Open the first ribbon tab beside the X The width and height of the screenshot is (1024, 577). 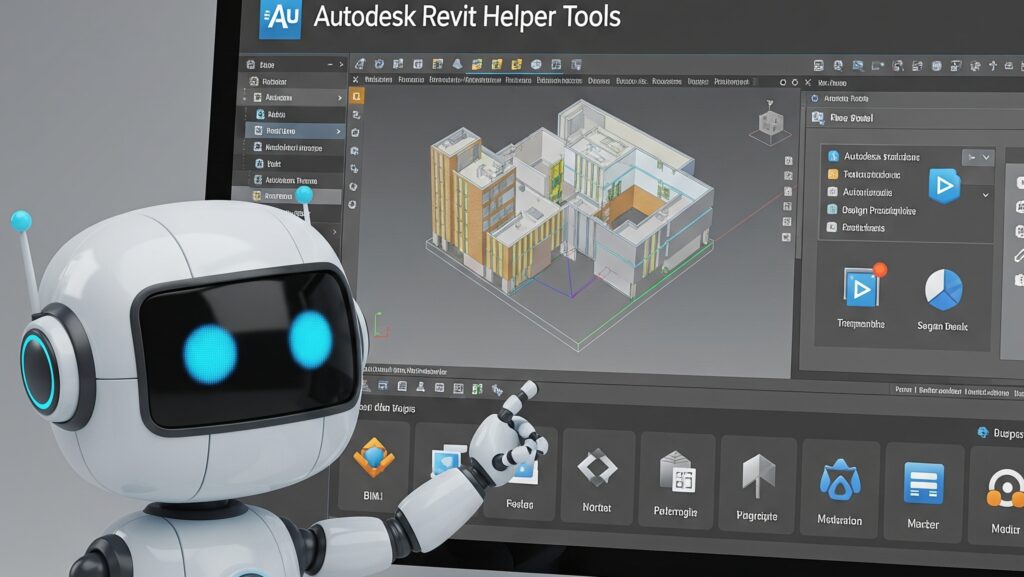378,80
